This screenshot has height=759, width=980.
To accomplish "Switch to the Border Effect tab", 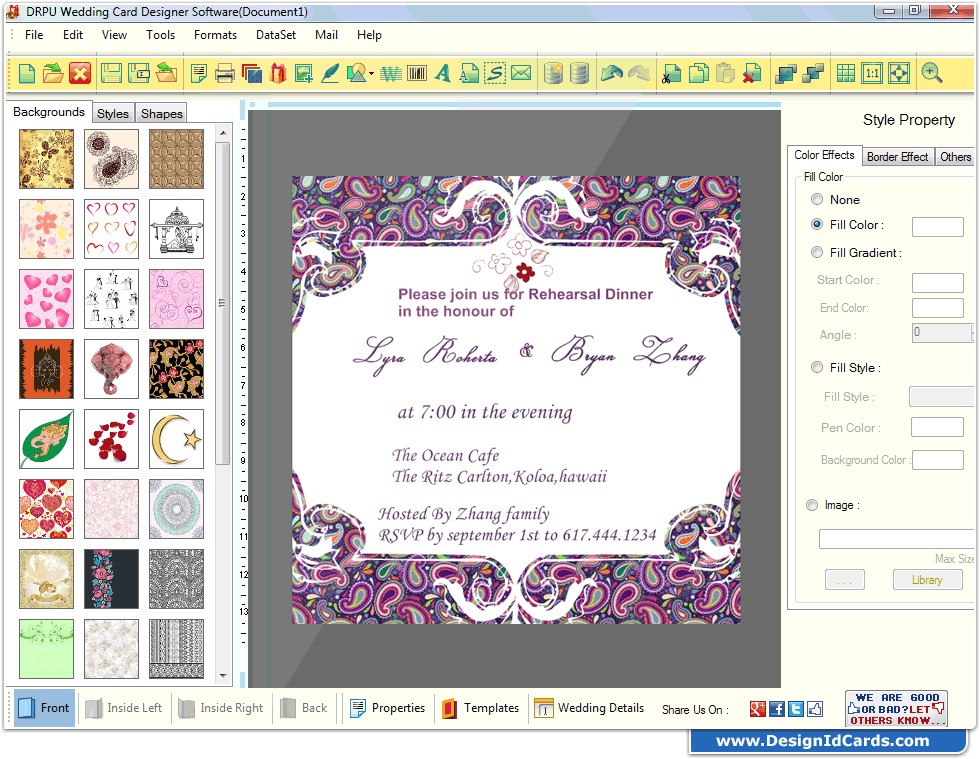I will [x=897, y=156].
